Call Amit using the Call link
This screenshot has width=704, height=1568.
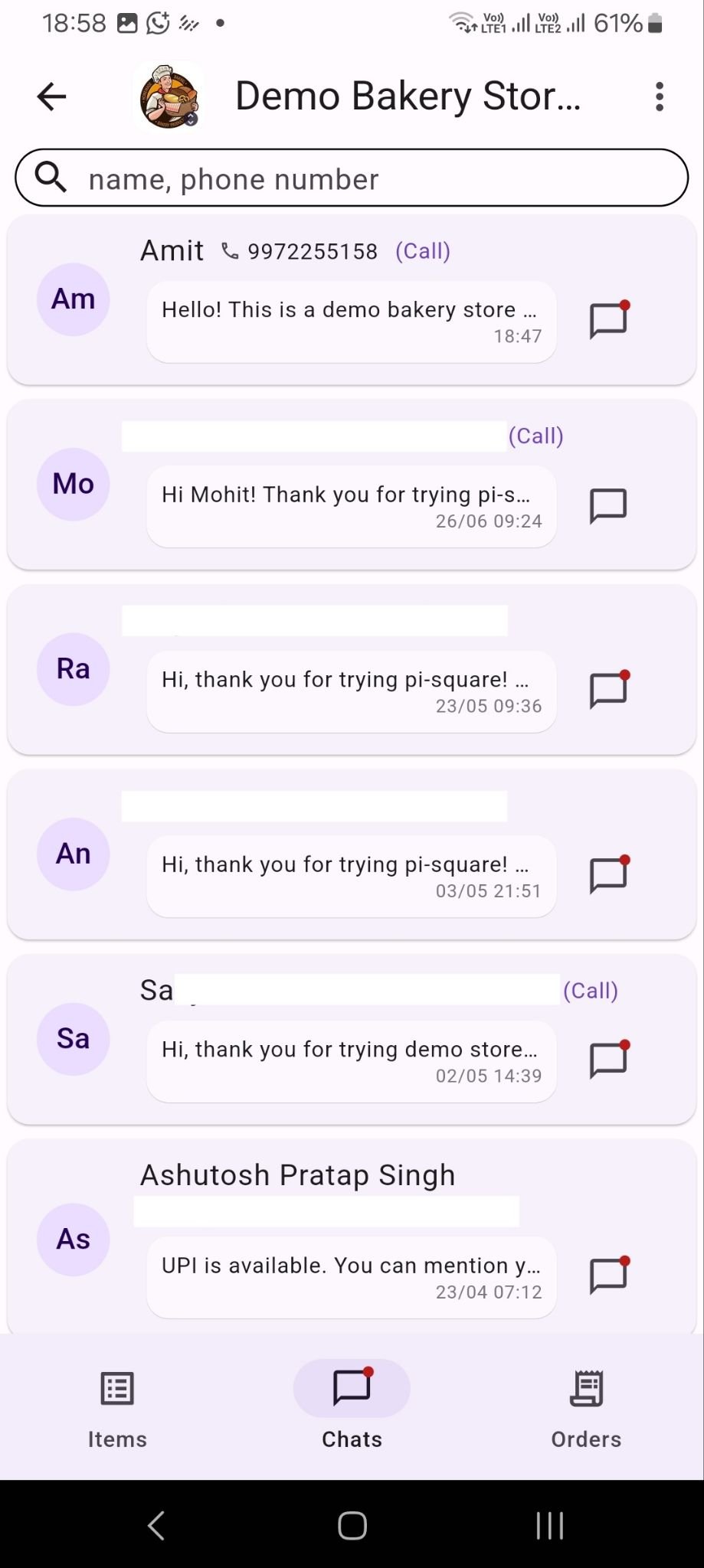(x=422, y=251)
